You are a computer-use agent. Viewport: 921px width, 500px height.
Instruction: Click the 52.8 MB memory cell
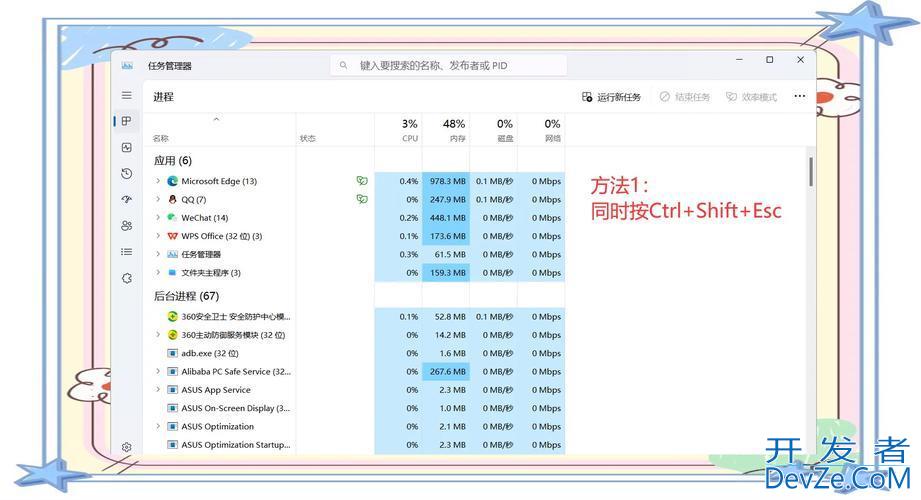tap(446, 317)
